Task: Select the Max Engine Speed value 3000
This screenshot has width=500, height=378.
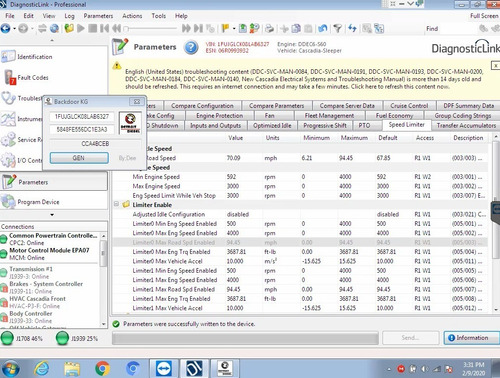Action: (x=233, y=186)
